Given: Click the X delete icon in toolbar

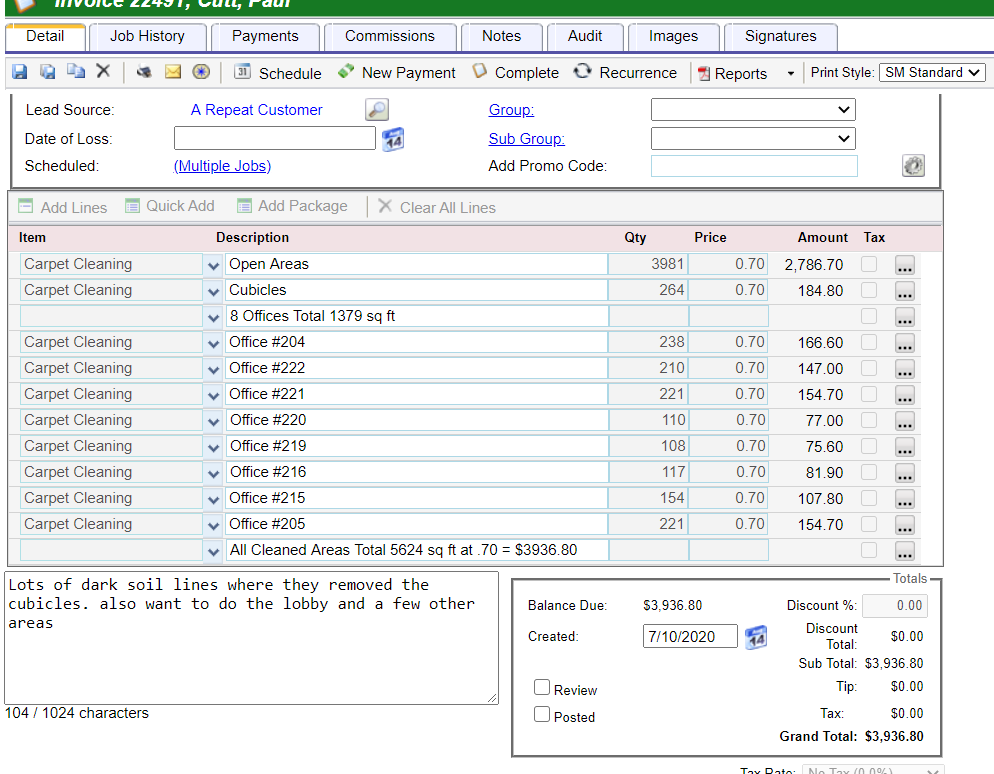Looking at the screenshot, I should [102, 72].
